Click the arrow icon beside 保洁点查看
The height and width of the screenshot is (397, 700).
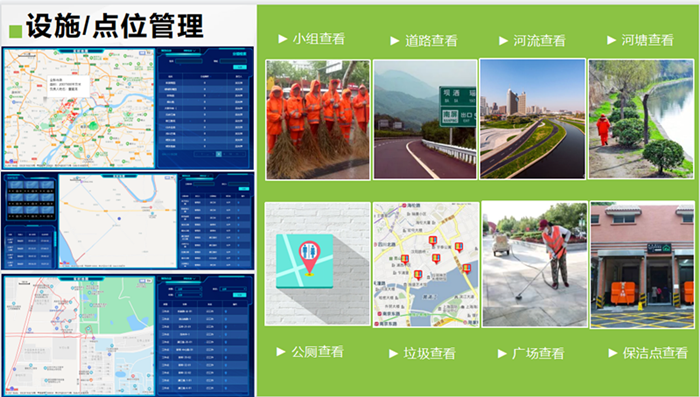point(613,353)
